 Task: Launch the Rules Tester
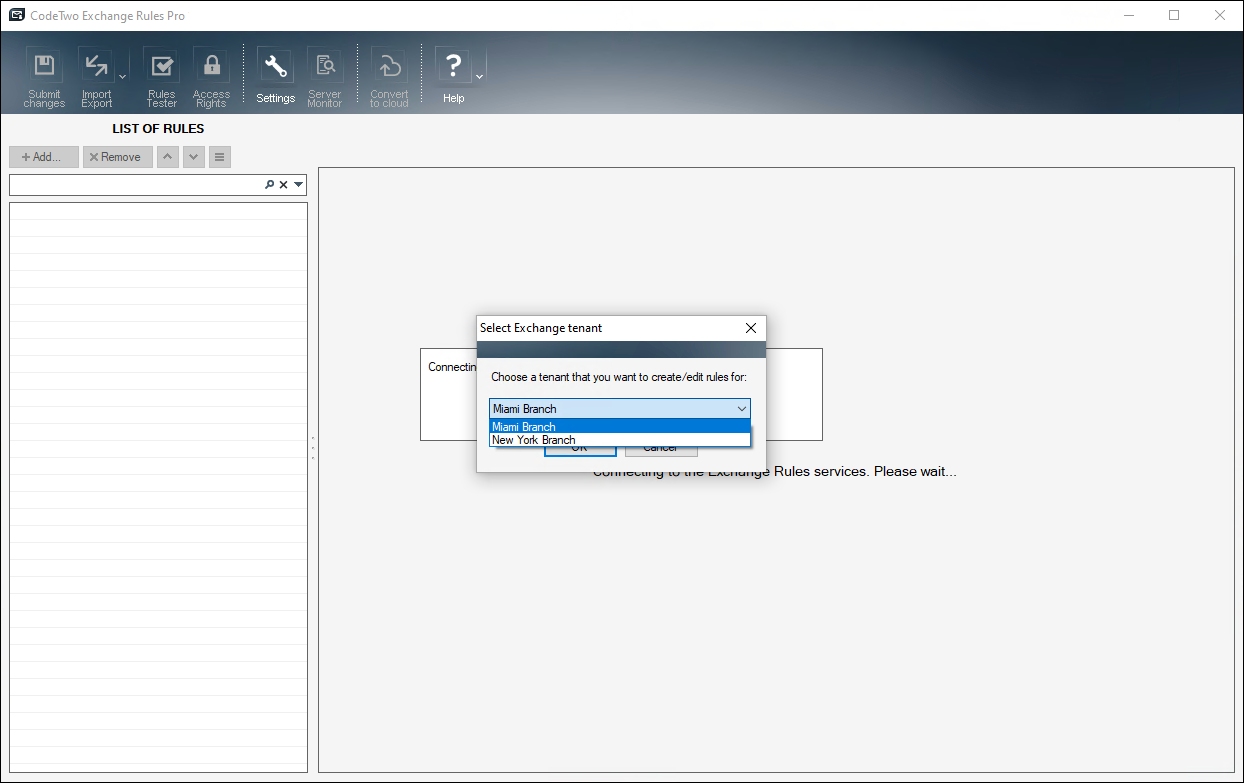click(161, 77)
